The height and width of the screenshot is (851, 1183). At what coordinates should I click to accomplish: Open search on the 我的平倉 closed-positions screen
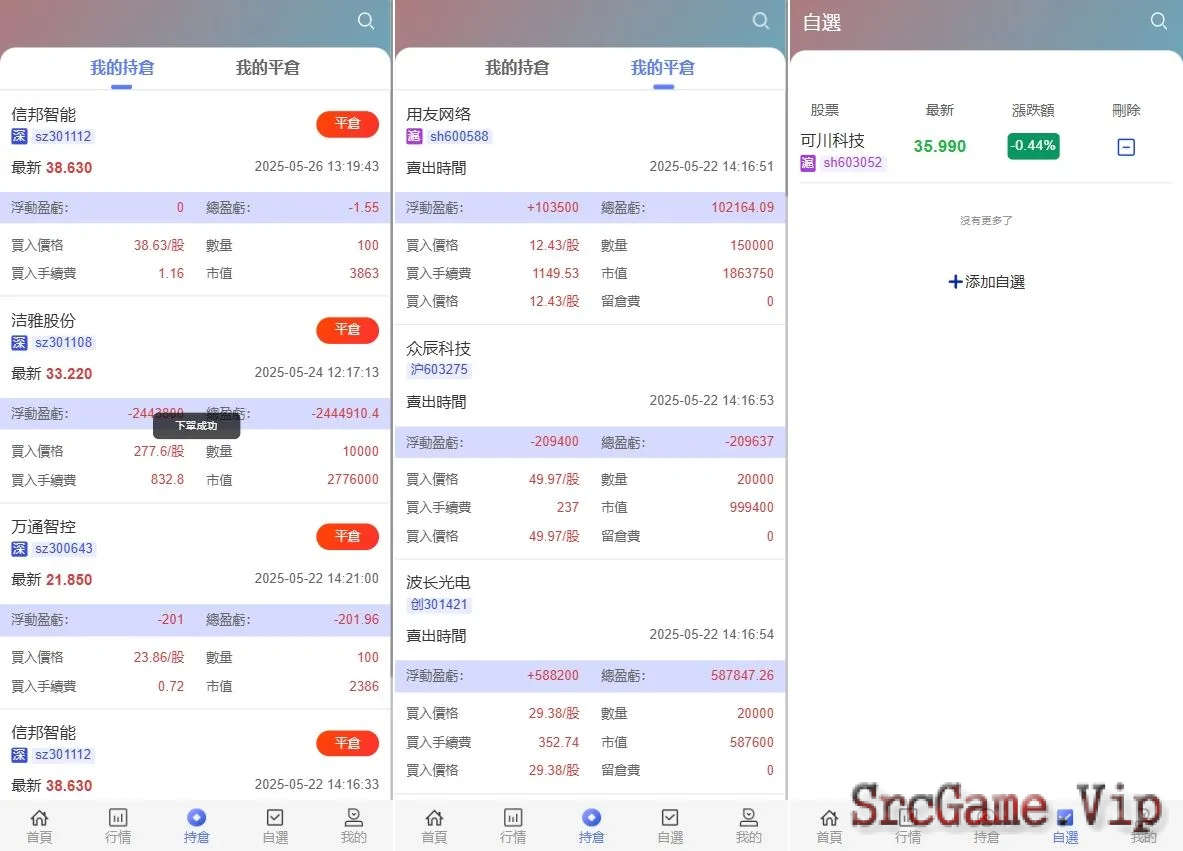761,20
